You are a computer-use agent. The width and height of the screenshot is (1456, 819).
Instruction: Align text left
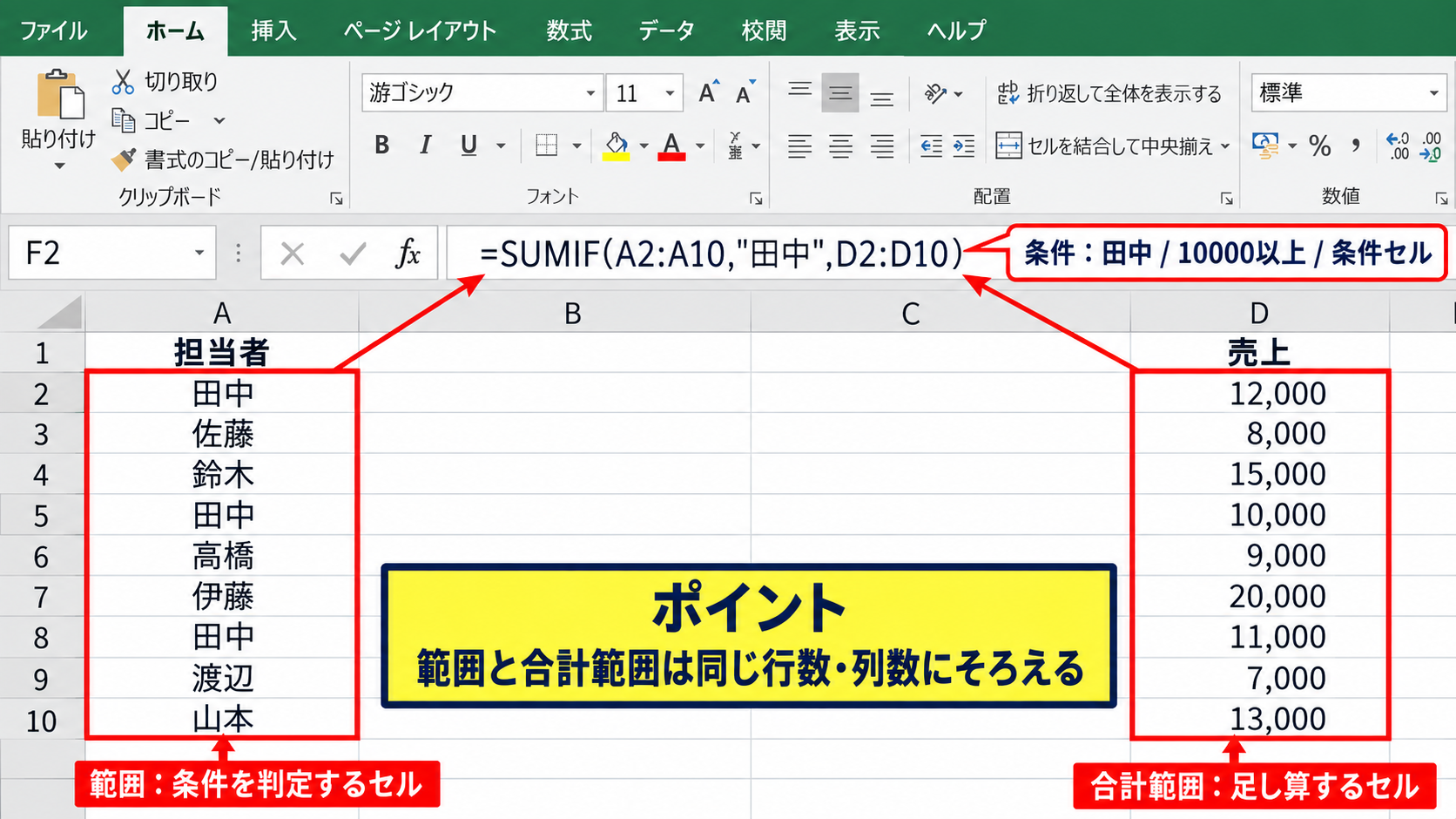799,146
